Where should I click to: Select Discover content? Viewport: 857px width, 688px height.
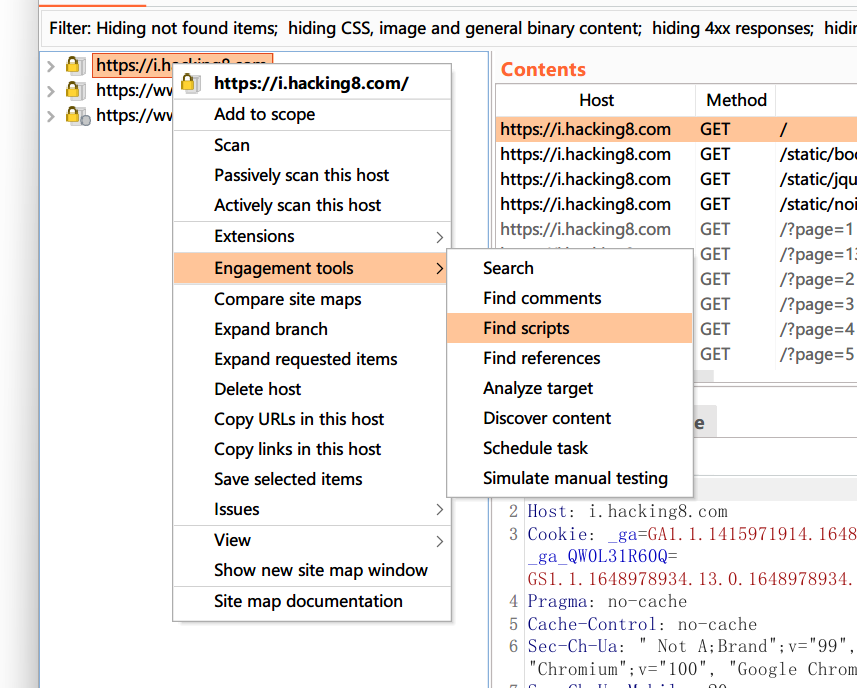(570, 419)
